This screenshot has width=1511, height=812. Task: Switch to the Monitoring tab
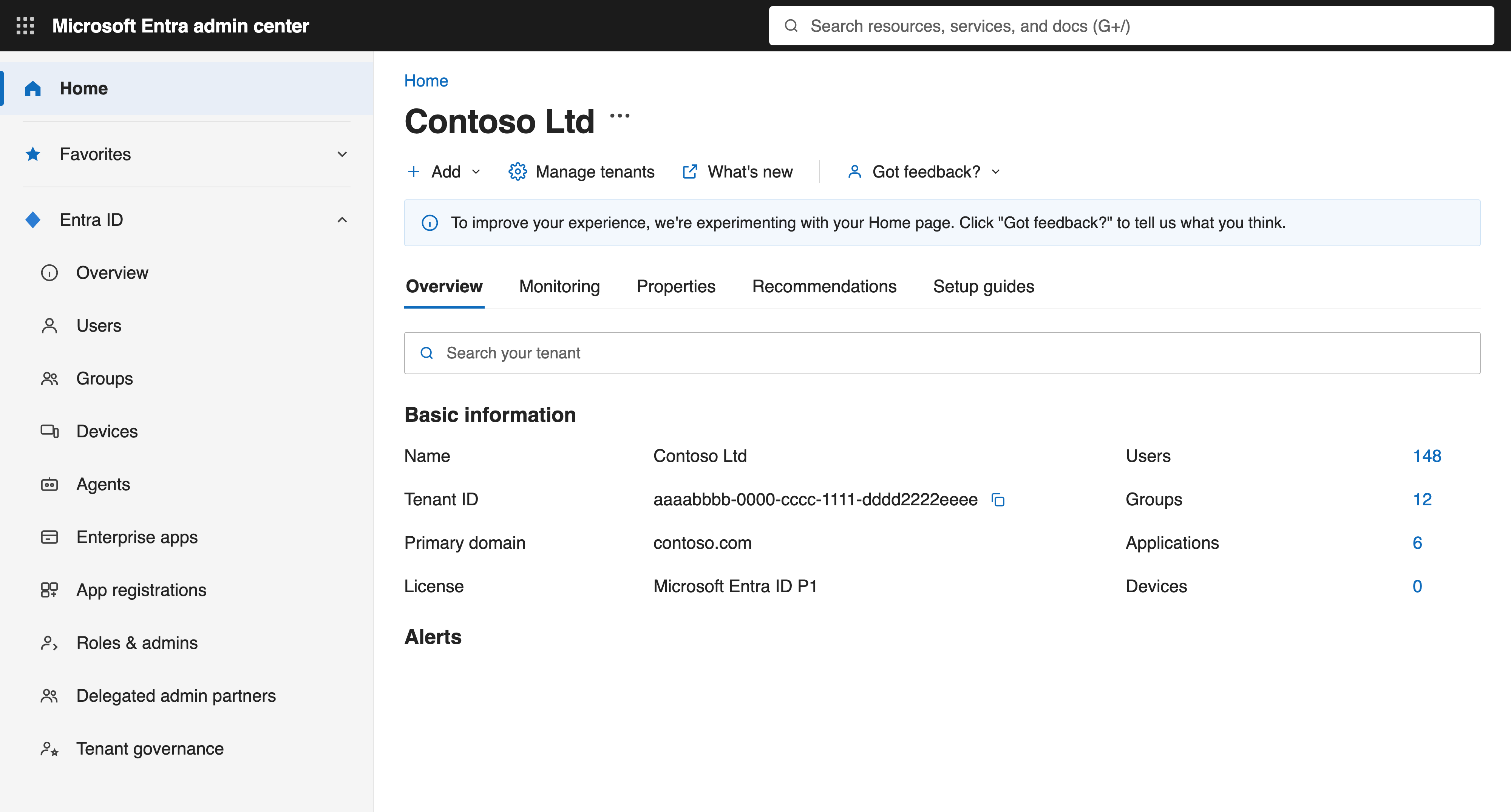tap(559, 287)
